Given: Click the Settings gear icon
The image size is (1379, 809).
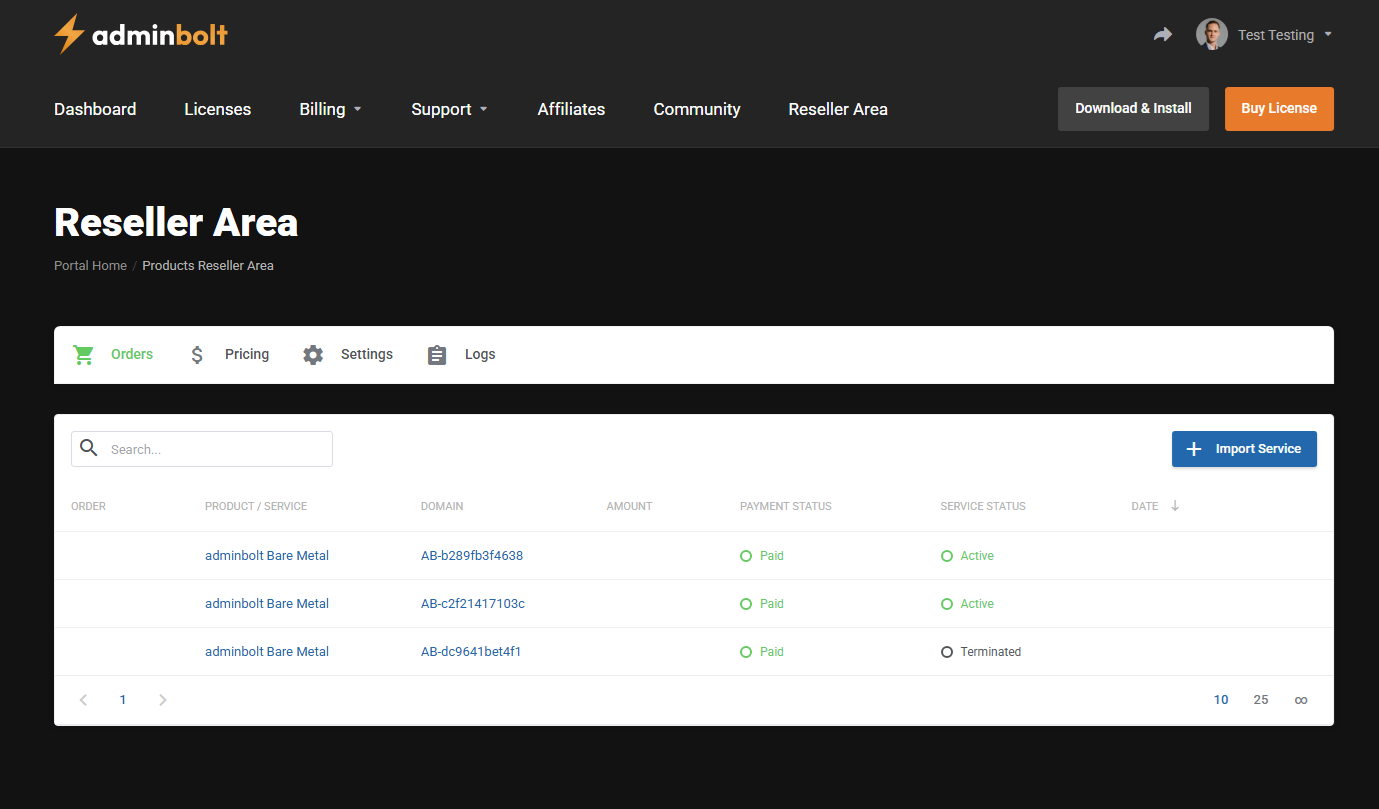Looking at the screenshot, I should click(313, 355).
